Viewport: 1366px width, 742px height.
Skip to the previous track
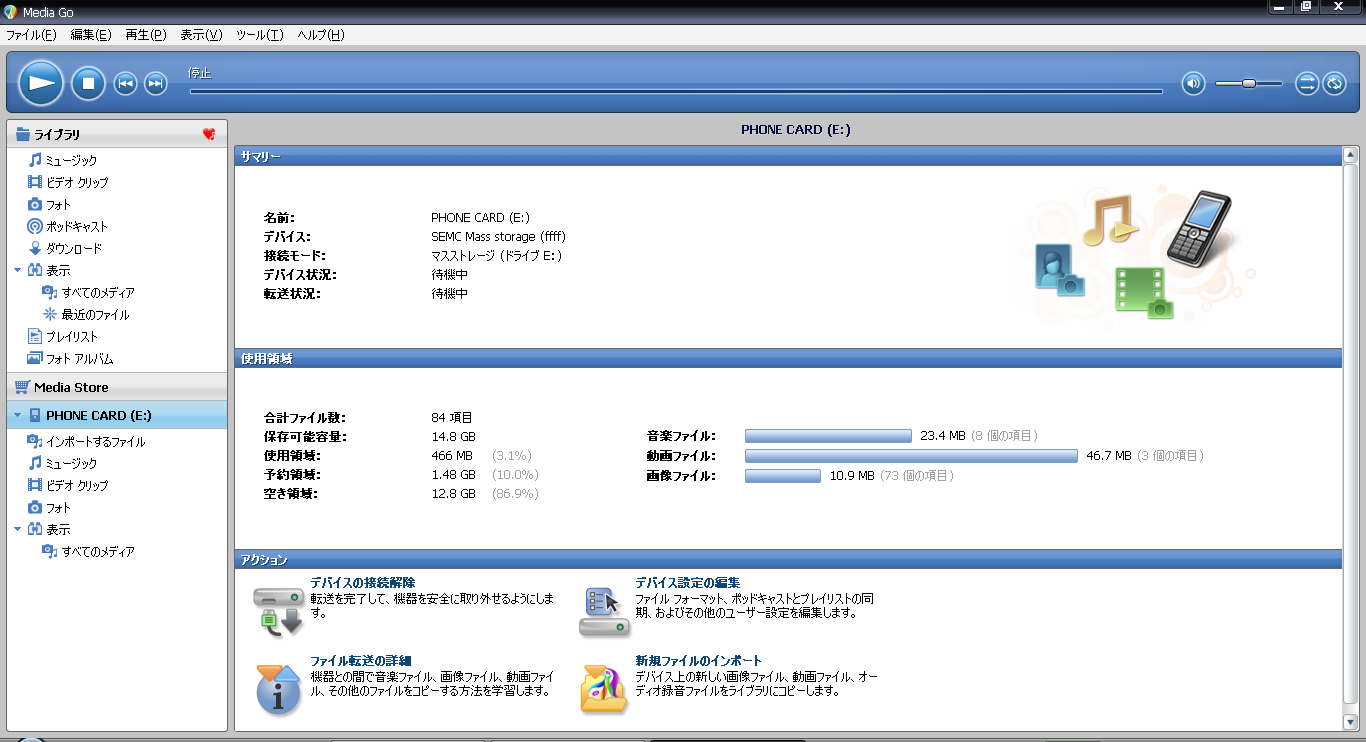point(125,84)
